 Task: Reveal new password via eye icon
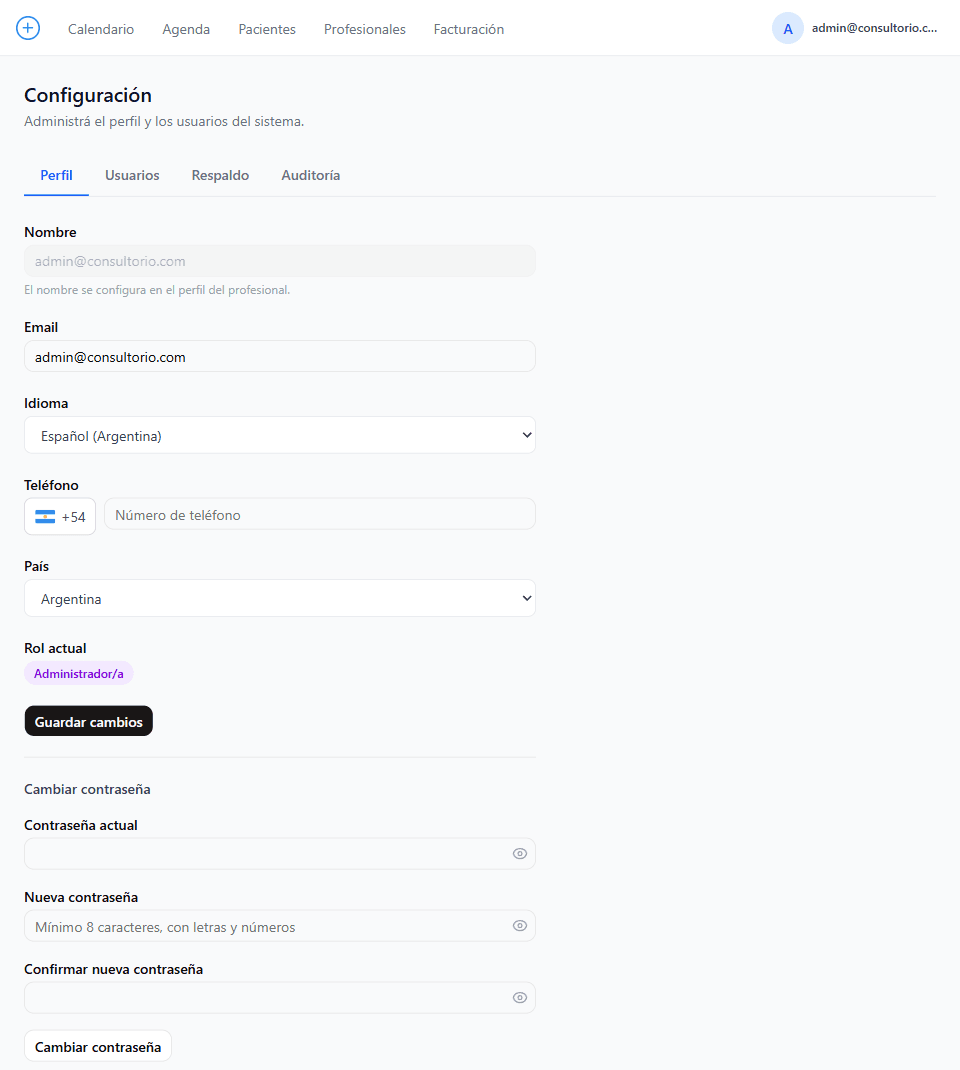(x=520, y=926)
